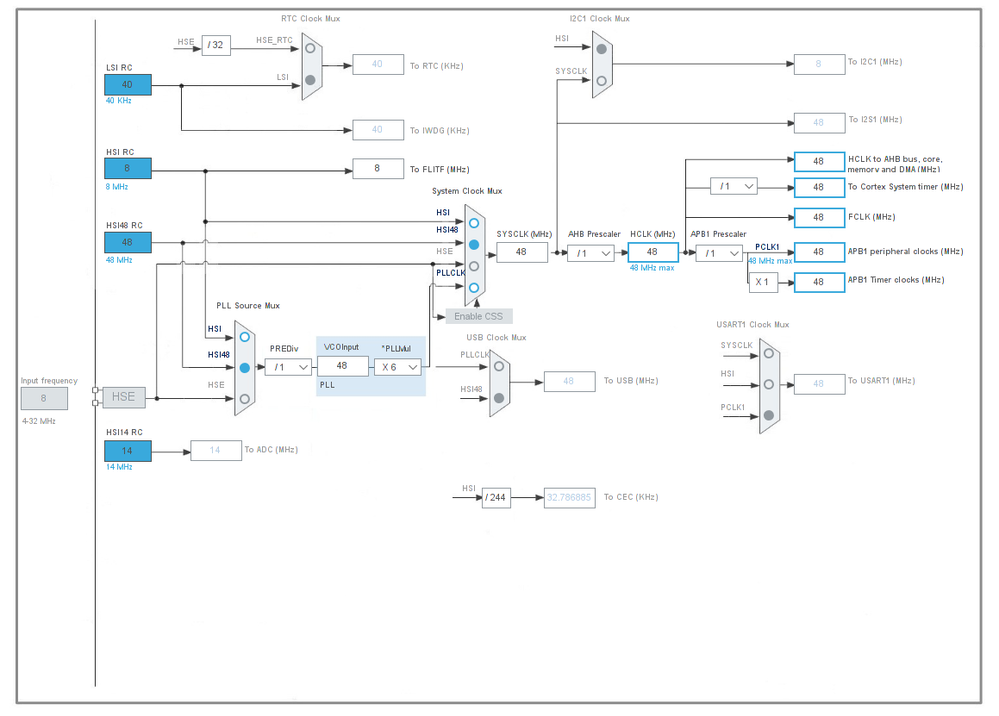Image resolution: width=999 pixels, height=716 pixels.
Task: Click the To I2C1 (MHz) value box
Action: pyautogui.click(x=819, y=64)
